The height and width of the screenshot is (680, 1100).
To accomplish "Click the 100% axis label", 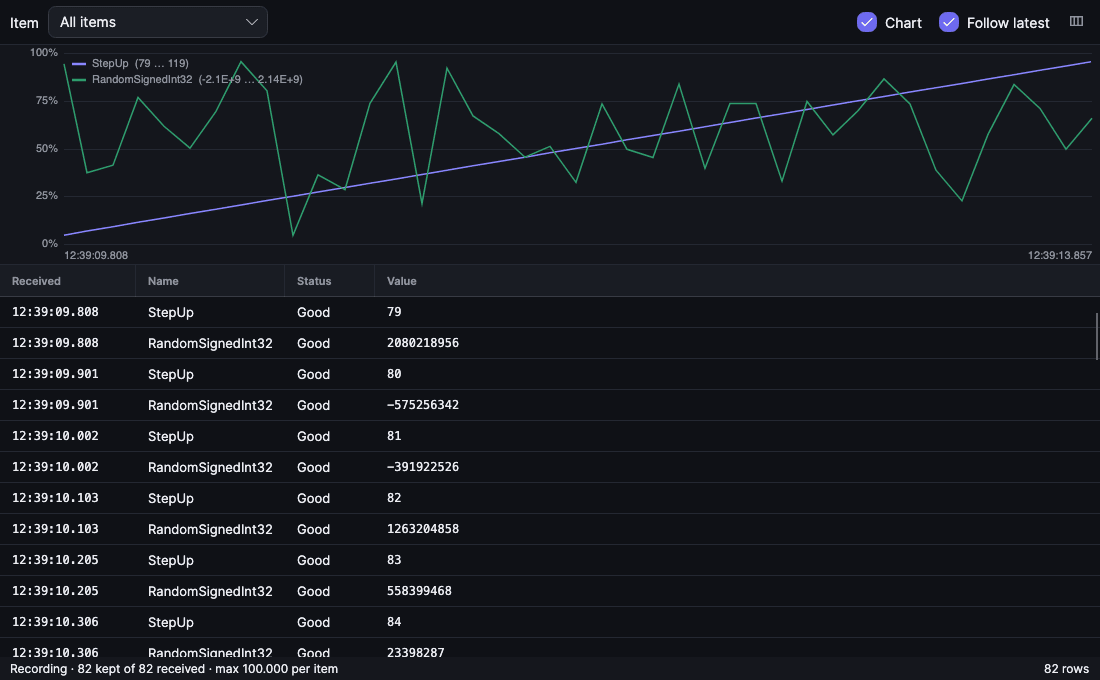I will (x=43, y=53).
